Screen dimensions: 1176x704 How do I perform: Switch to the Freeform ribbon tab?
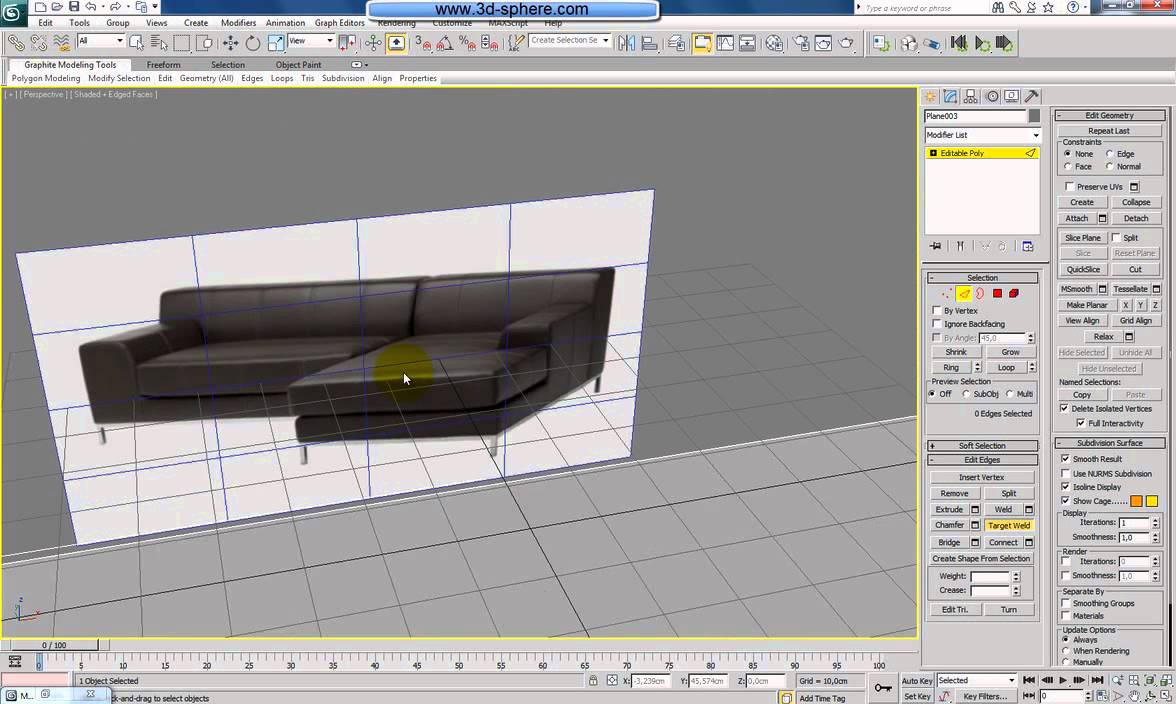point(164,64)
